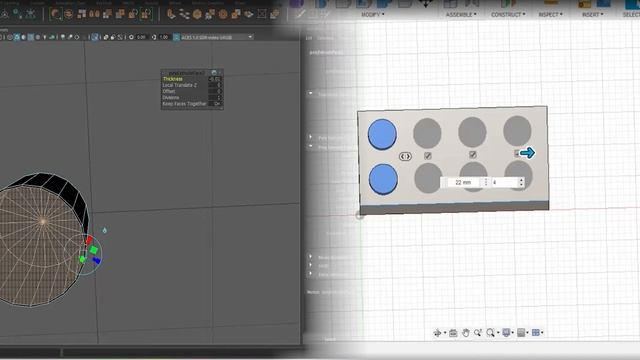Edit the quantity field showing 4
Viewport: 640px width, 360px height.
coord(504,182)
